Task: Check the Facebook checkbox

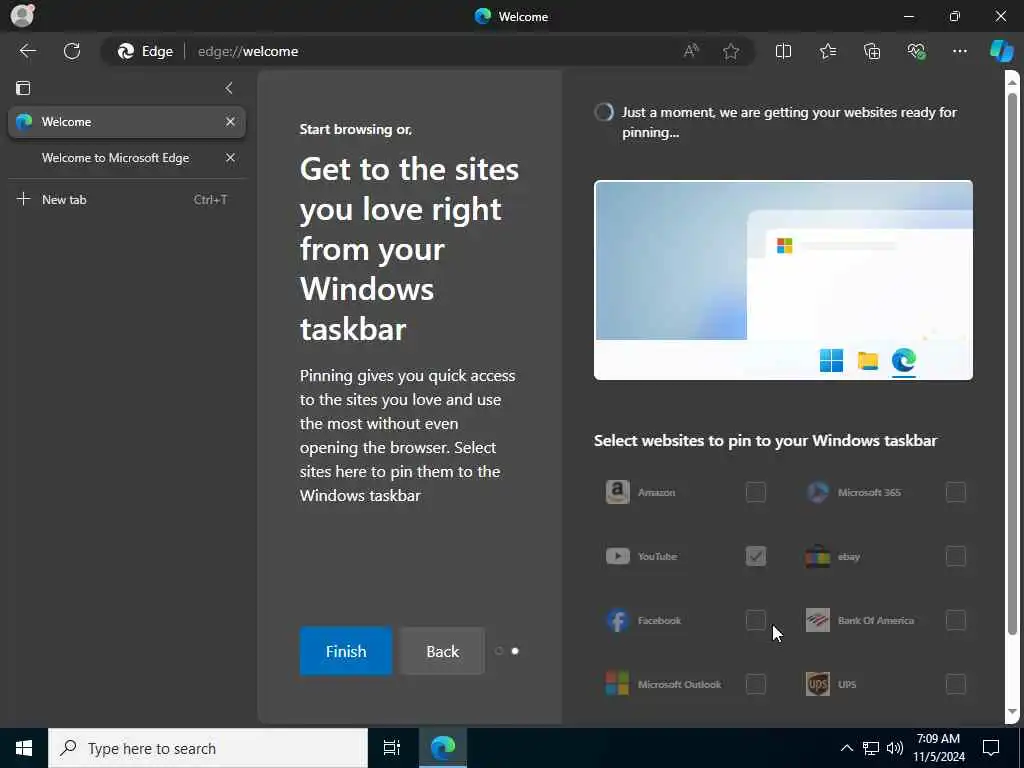Action: click(x=756, y=620)
